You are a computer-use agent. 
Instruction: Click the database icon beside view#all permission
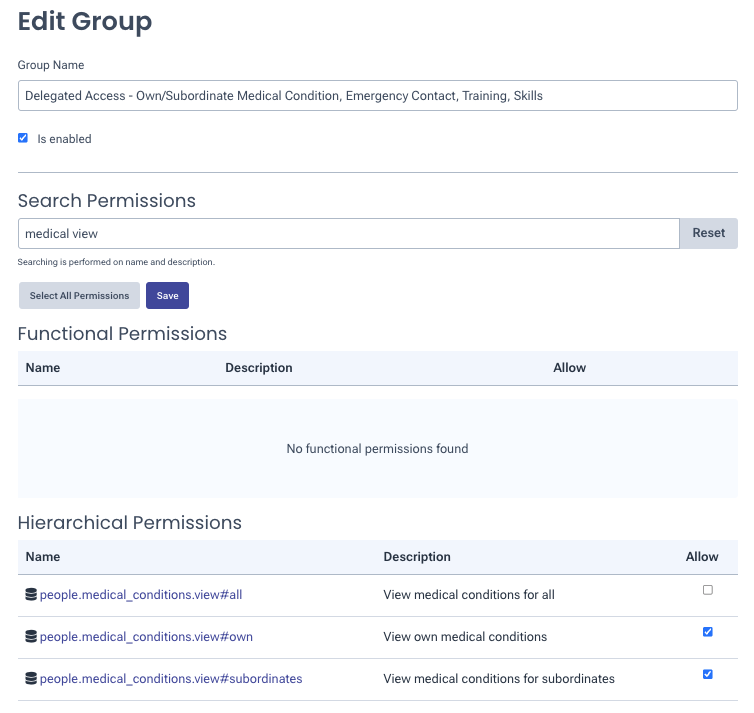[31, 595]
